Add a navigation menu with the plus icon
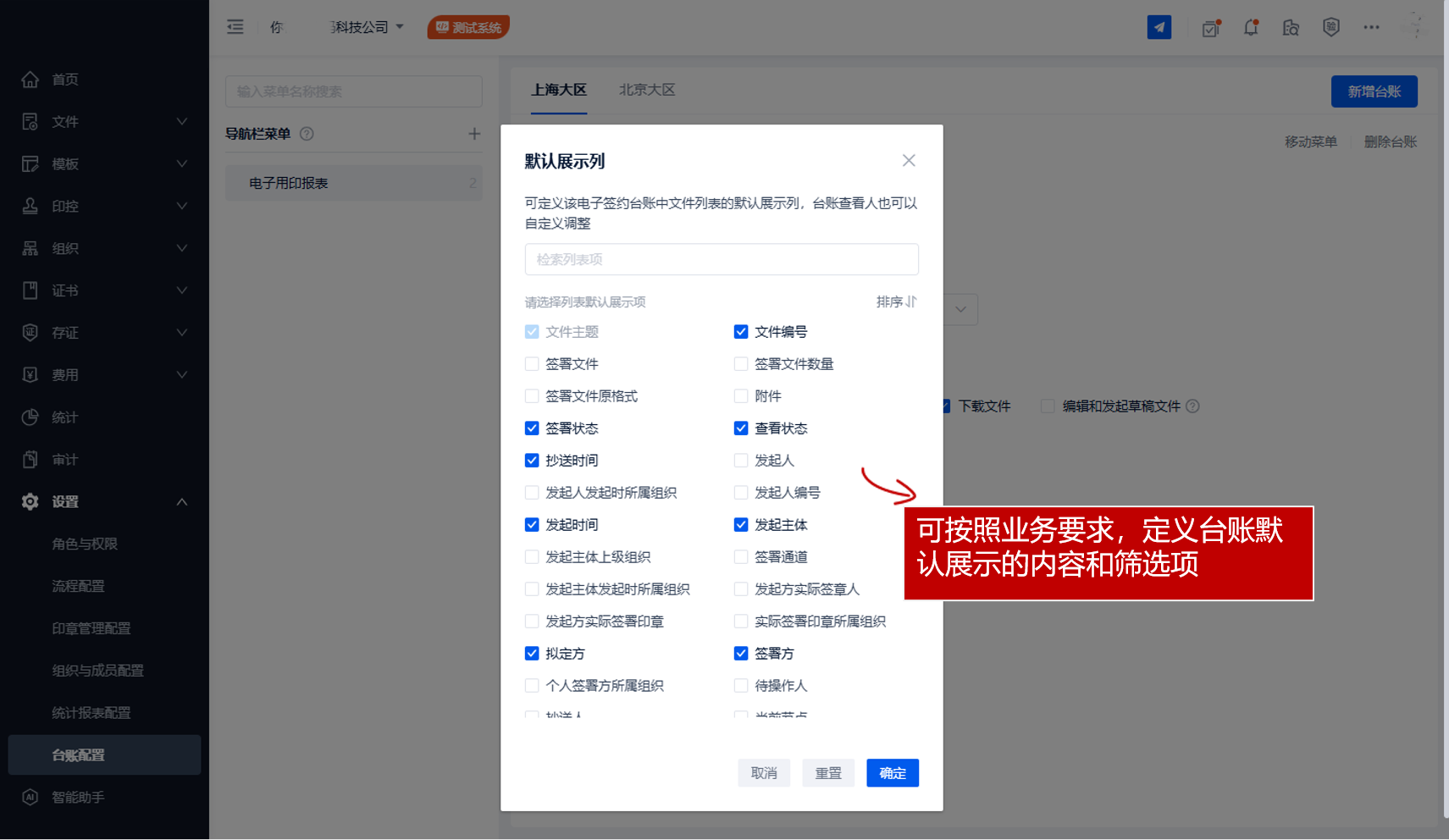The image size is (1449, 840). click(474, 134)
